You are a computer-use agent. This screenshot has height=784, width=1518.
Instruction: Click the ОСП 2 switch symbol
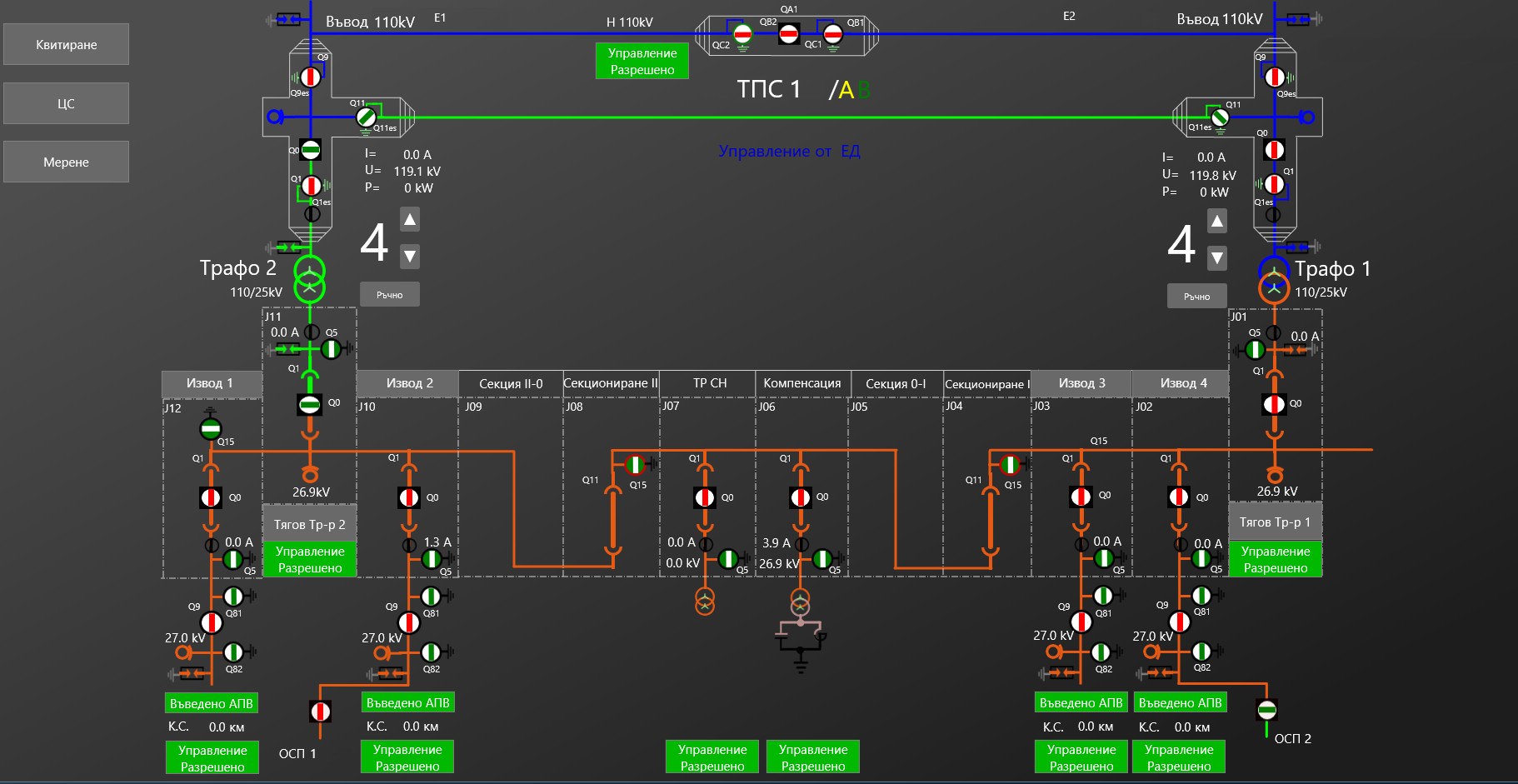click(x=1266, y=710)
